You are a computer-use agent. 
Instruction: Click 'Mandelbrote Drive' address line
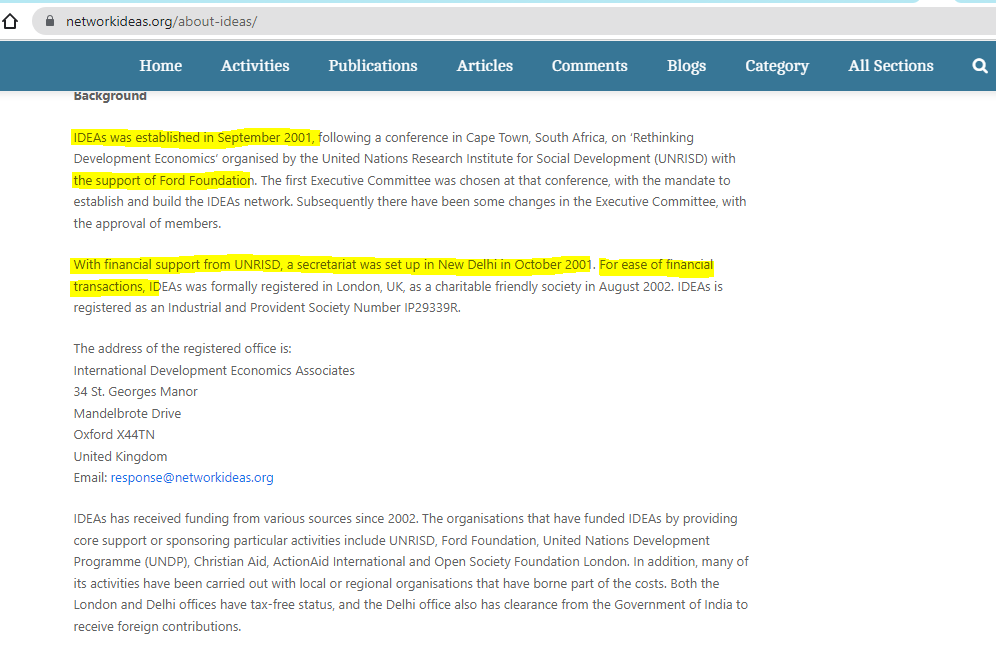(x=127, y=414)
